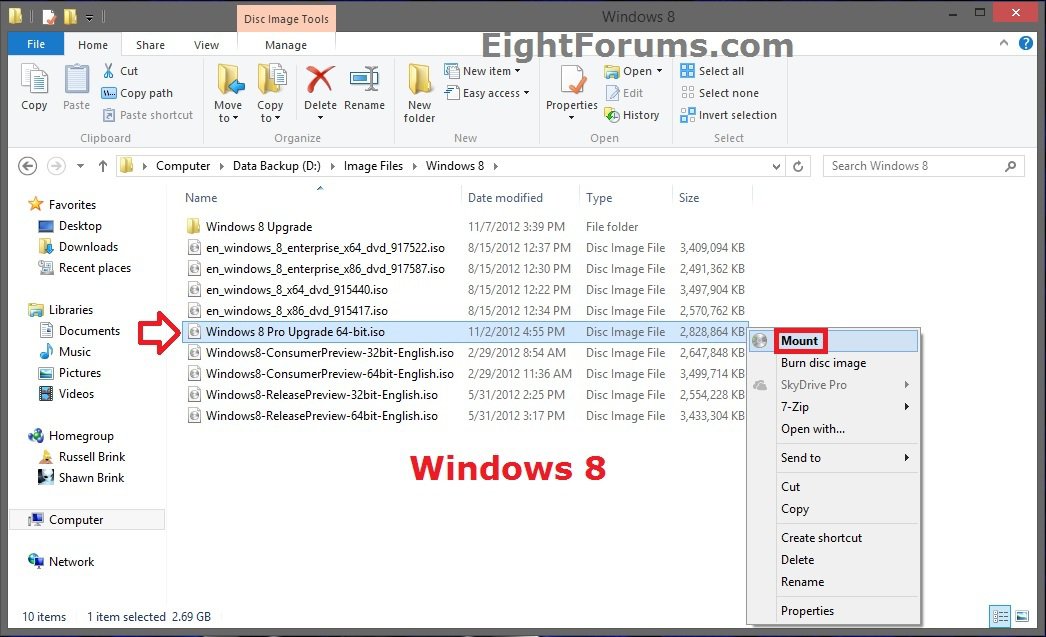Click Image Files in address bar
Image resolution: width=1046 pixels, height=637 pixels.
click(x=373, y=166)
